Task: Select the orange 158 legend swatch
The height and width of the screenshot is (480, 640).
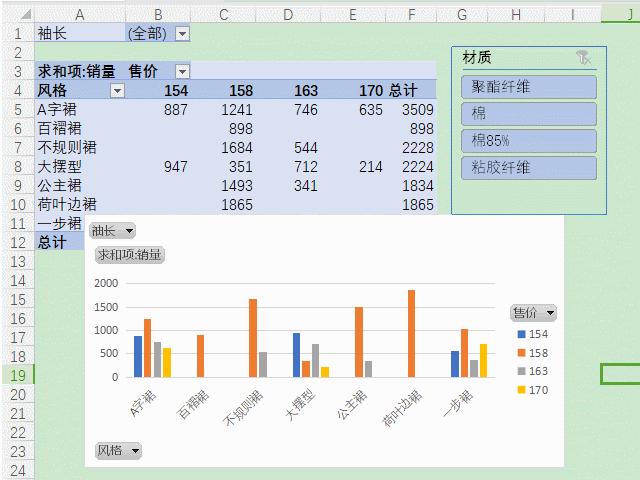Action: [521, 353]
